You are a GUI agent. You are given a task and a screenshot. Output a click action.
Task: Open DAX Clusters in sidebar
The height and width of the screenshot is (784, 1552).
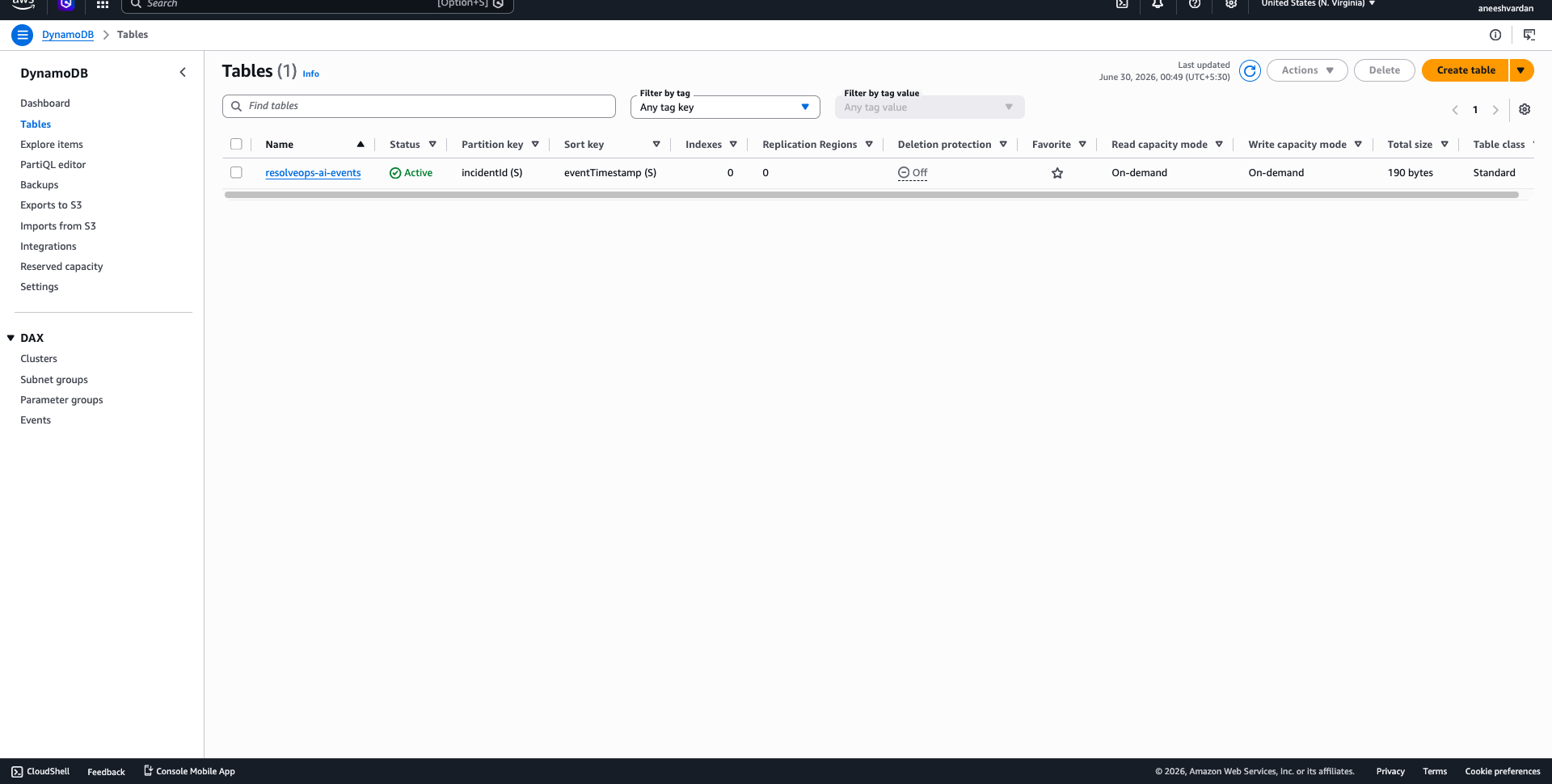point(39,359)
